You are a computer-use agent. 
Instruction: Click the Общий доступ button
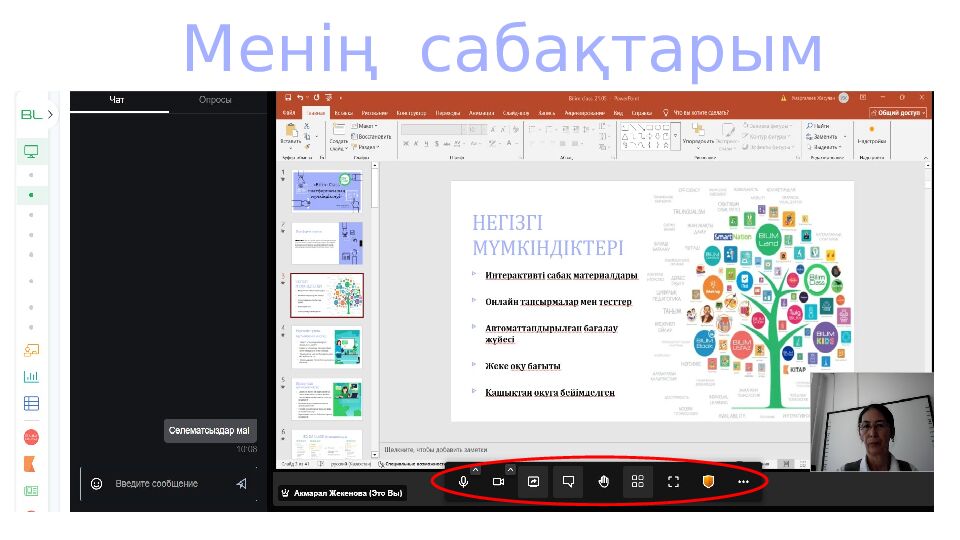point(899,113)
